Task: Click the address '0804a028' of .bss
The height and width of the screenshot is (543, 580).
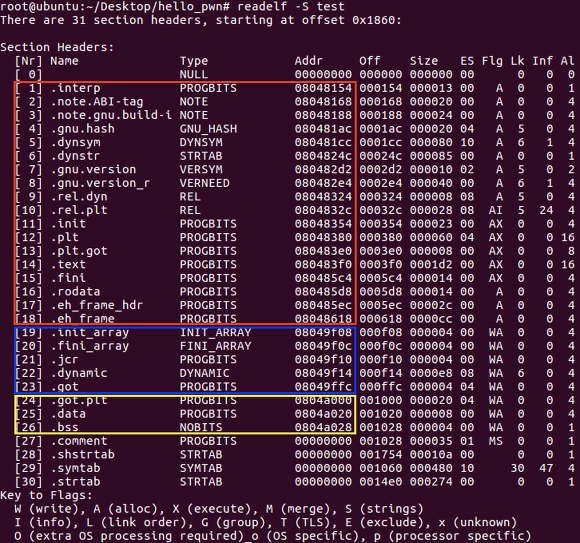Action: tap(323, 427)
